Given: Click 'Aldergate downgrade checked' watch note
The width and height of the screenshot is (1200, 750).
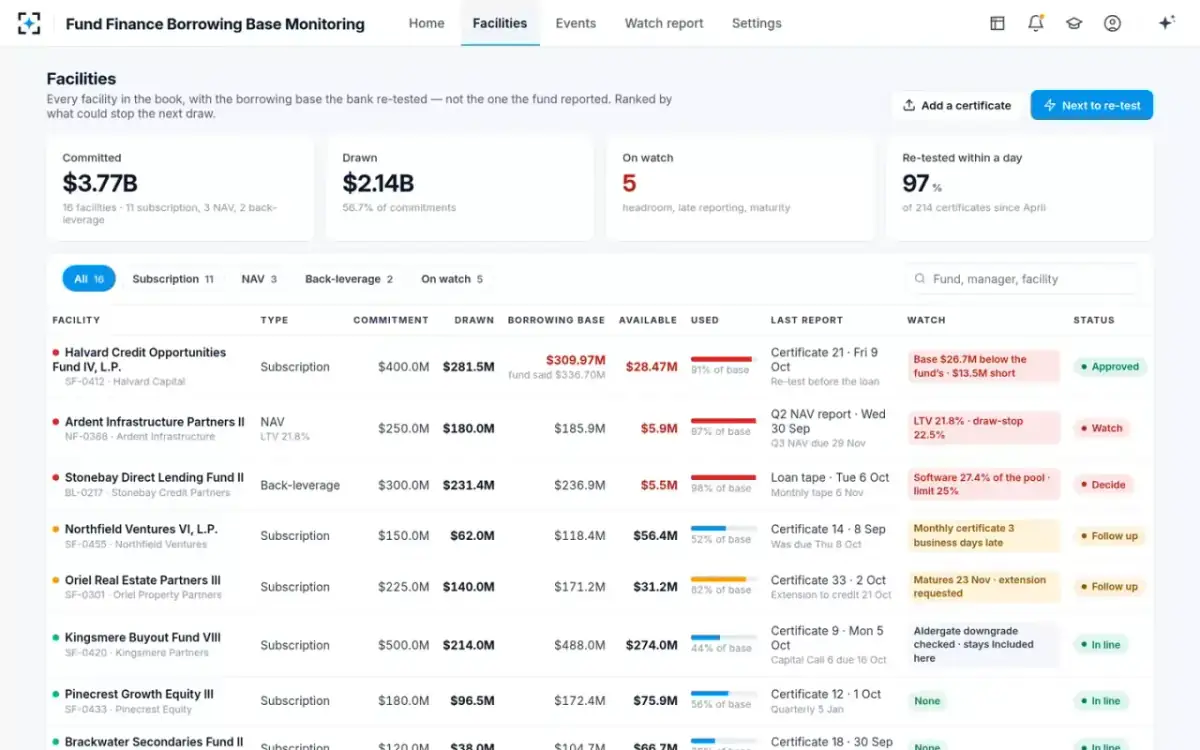Looking at the screenshot, I should [984, 645].
